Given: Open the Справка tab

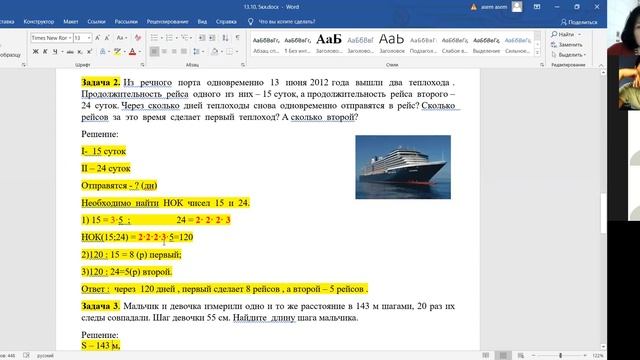Looking at the screenshot, I should [x=226, y=22].
